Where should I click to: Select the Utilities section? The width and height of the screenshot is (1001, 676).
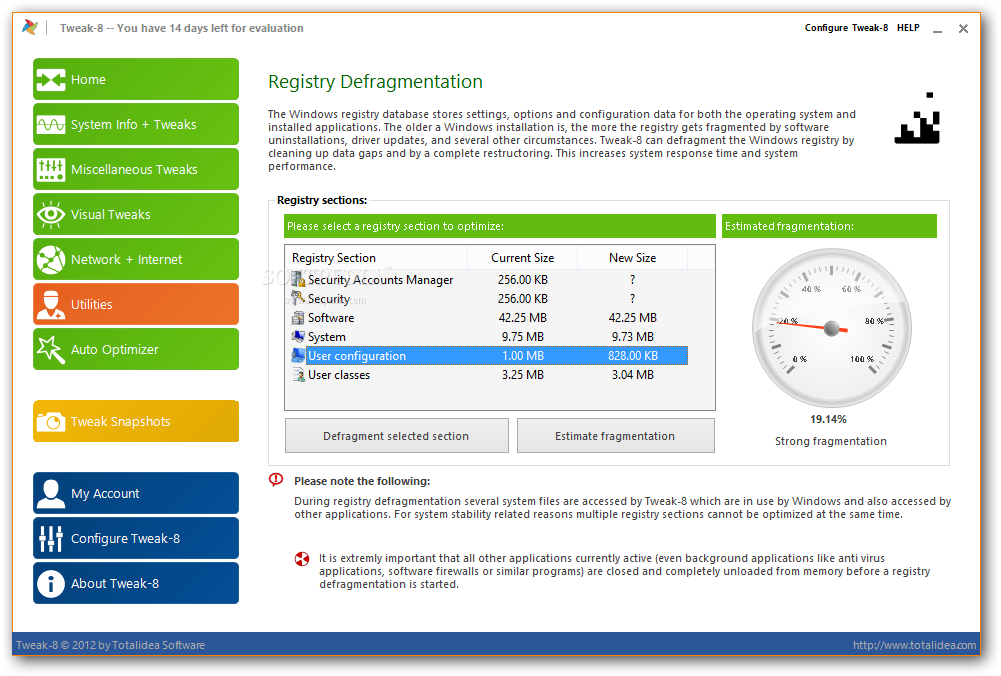pyautogui.click(x=136, y=304)
